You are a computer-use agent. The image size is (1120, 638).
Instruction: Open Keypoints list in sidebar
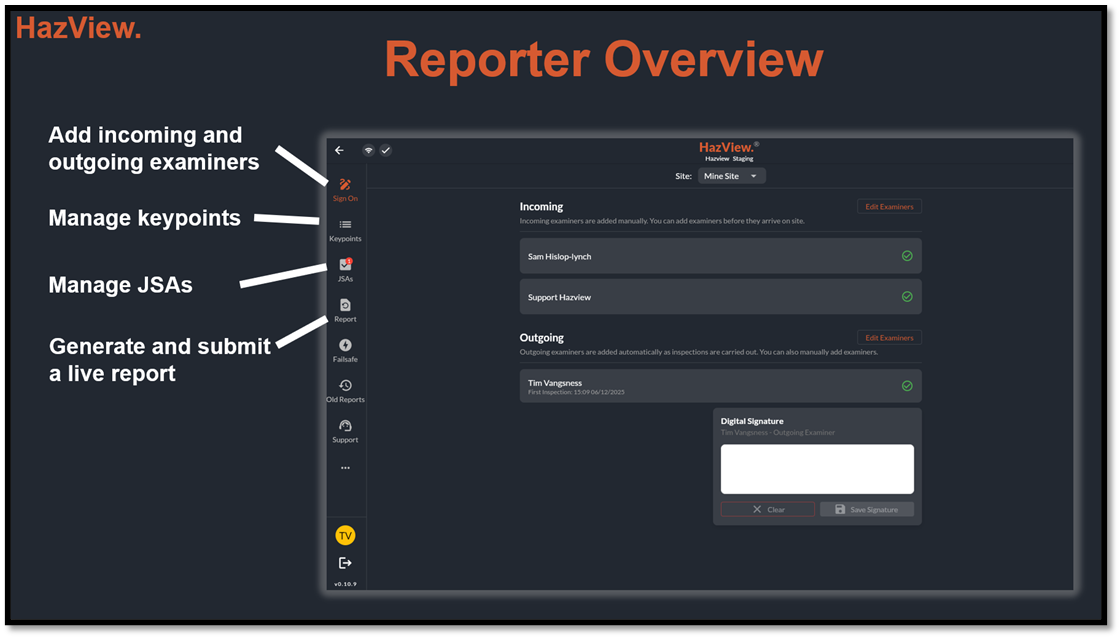tap(345, 226)
